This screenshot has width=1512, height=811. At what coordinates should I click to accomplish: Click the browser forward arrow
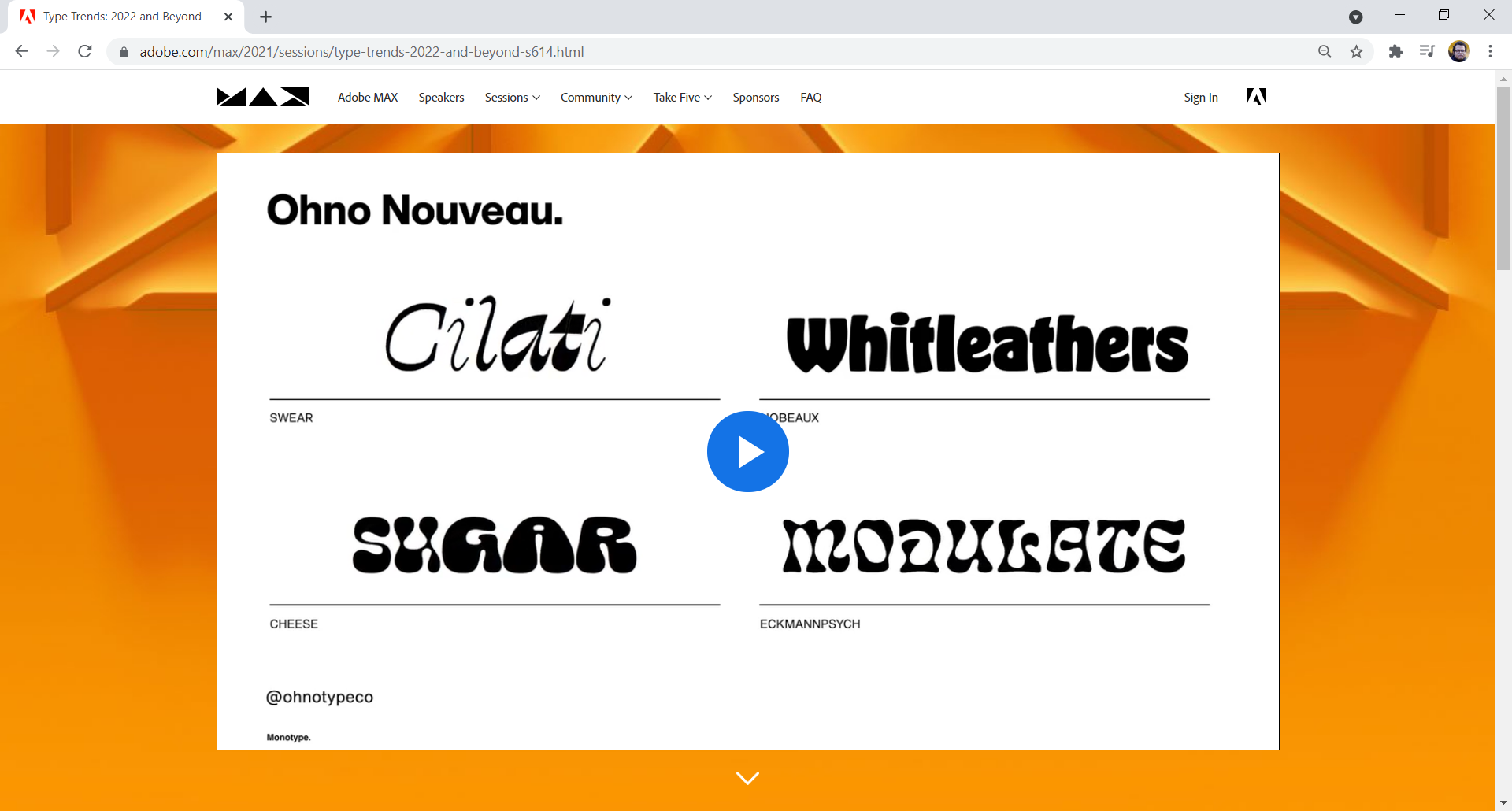click(x=53, y=51)
